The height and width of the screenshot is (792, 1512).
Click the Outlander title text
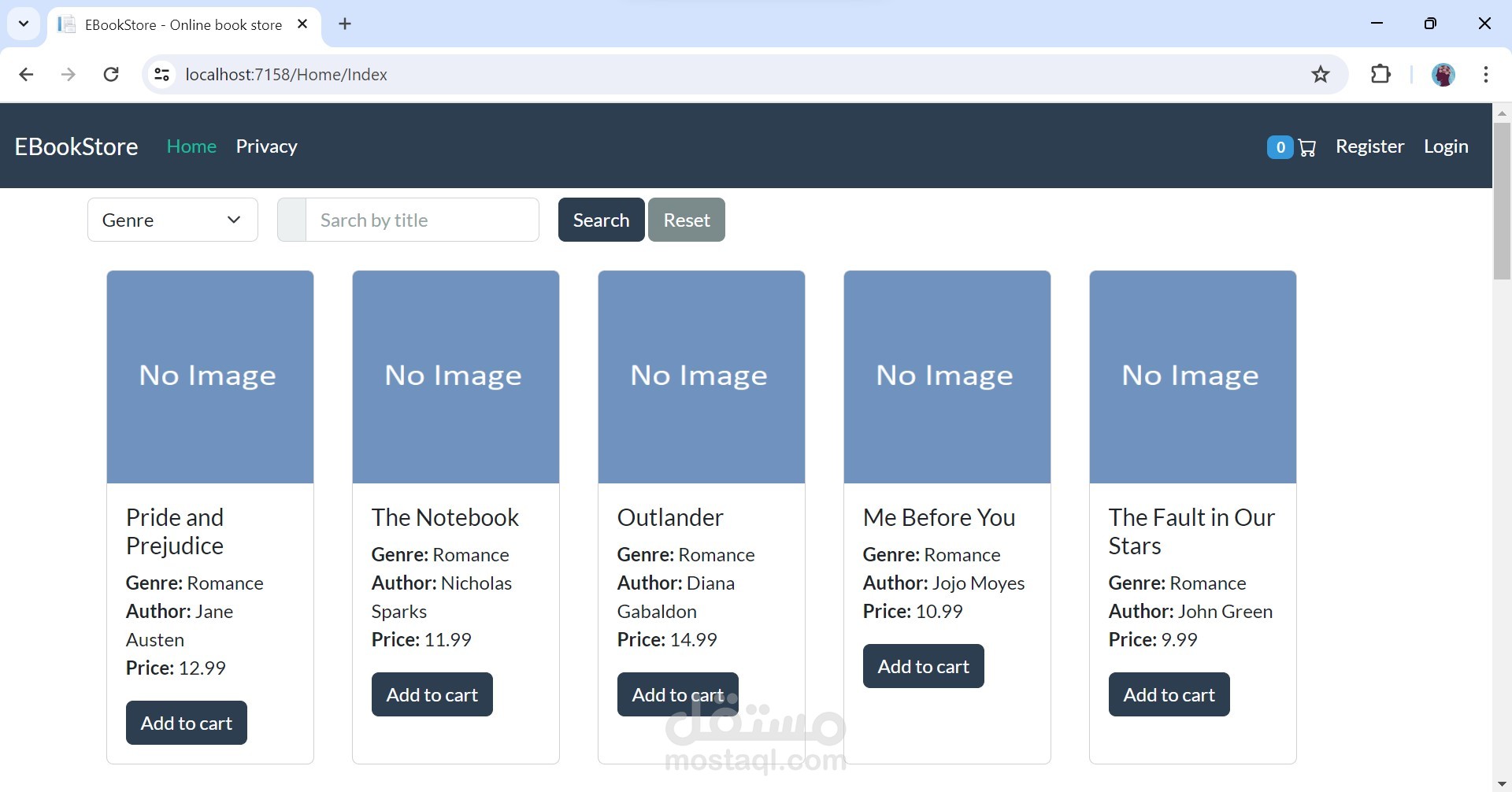(670, 517)
